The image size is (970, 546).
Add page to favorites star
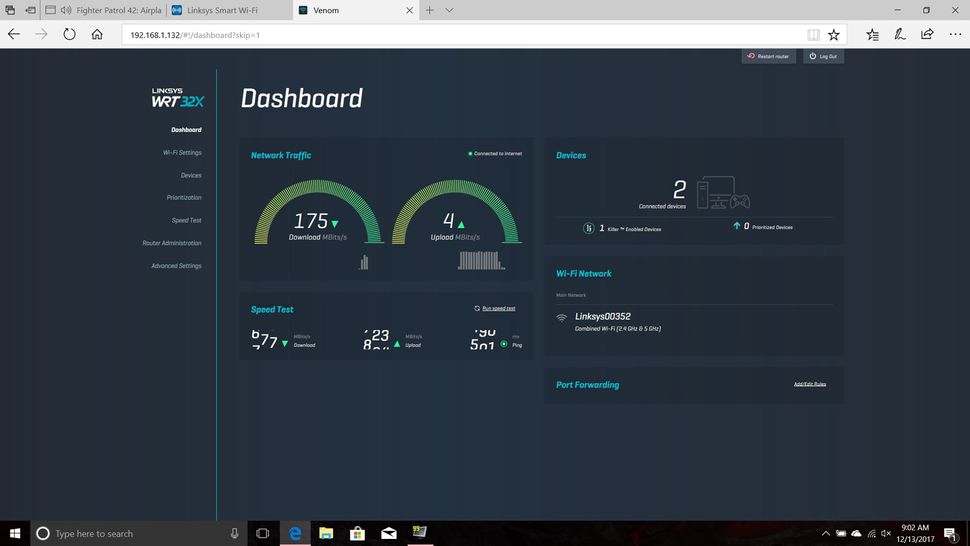tap(834, 35)
